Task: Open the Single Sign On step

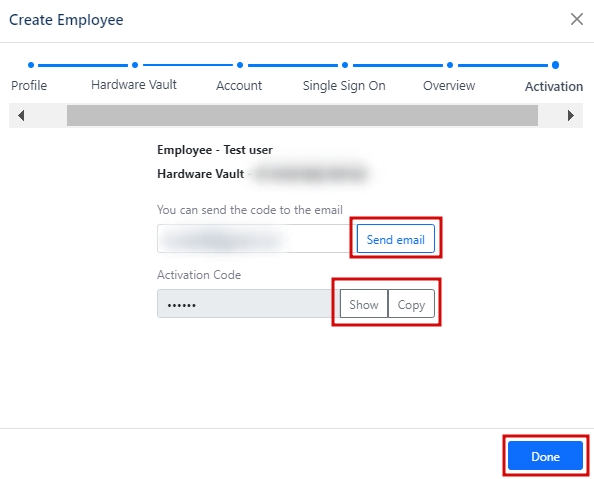Action: 344,86
